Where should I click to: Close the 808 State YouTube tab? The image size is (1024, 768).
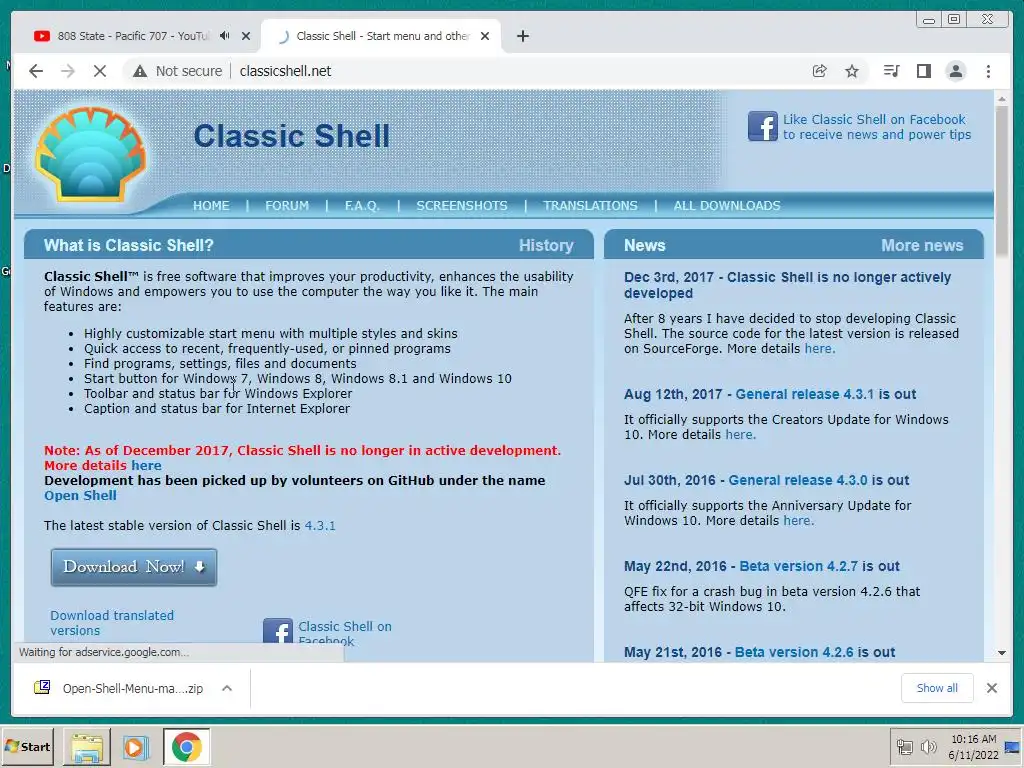coord(246,36)
